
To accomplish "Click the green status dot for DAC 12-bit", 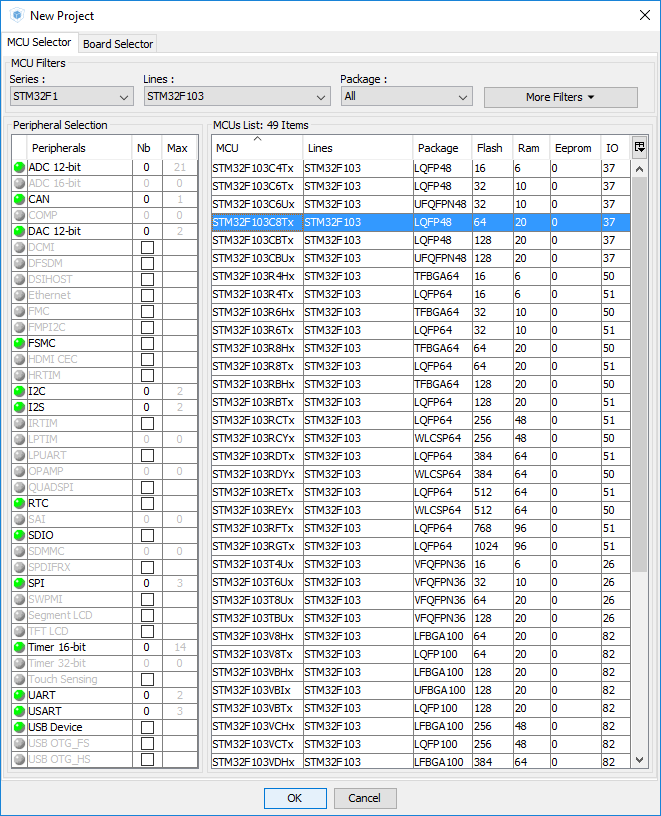I will point(19,231).
